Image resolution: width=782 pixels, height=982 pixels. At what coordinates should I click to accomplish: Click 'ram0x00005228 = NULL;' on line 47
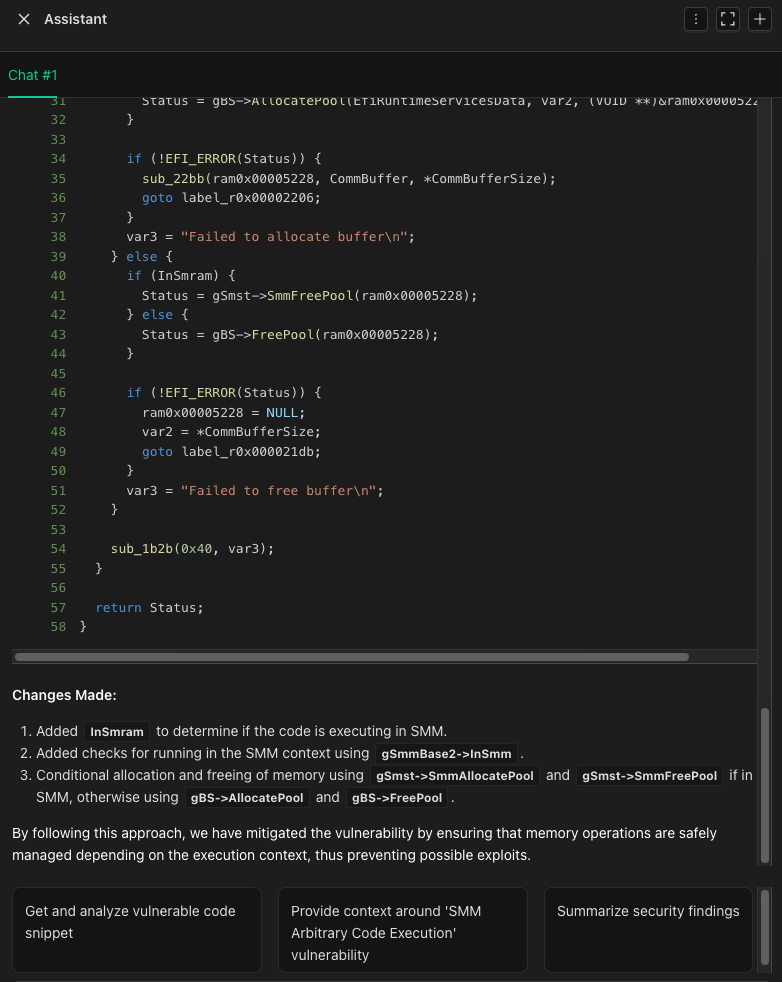(x=224, y=413)
